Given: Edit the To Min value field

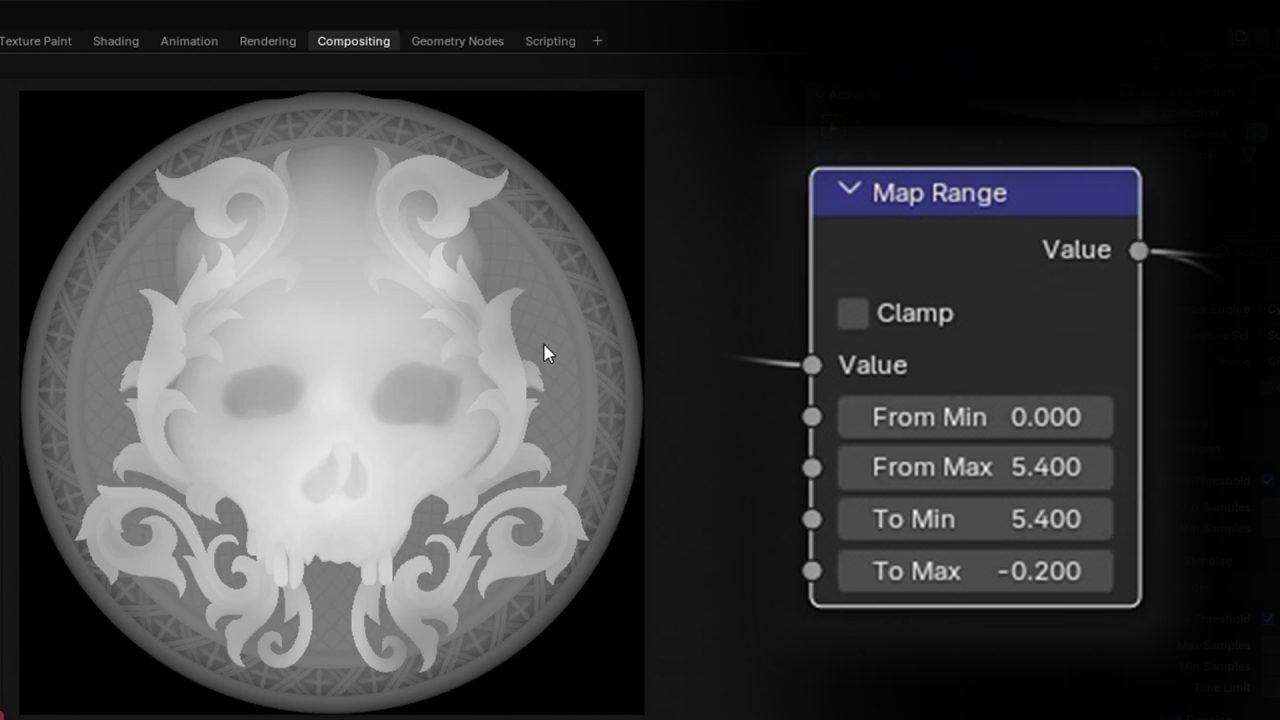Looking at the screenshot, I should click(975, 519).
